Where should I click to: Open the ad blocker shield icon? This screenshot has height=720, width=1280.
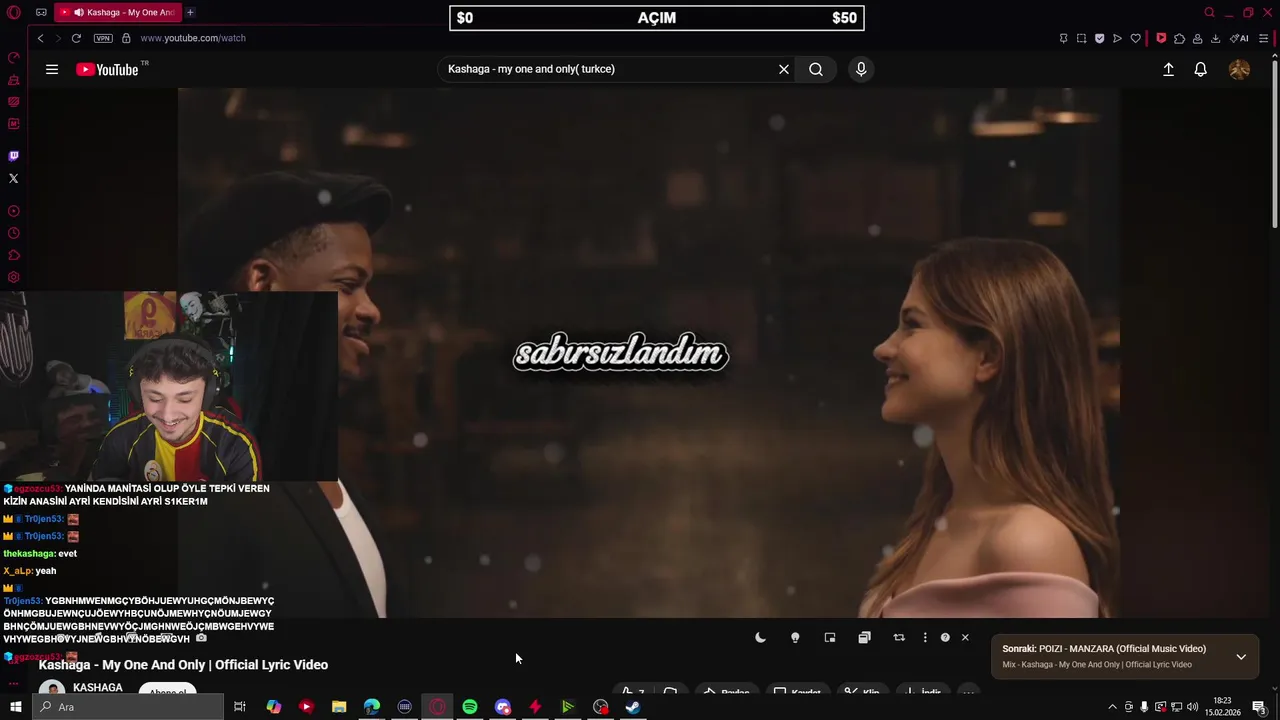pyautogui.click(x=1099, y=38)
